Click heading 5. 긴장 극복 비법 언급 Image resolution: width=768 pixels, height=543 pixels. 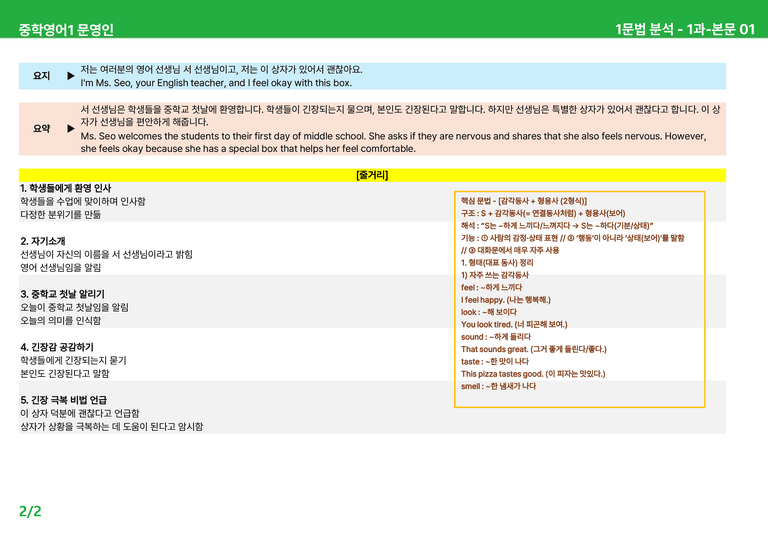[x=64, y=400]
